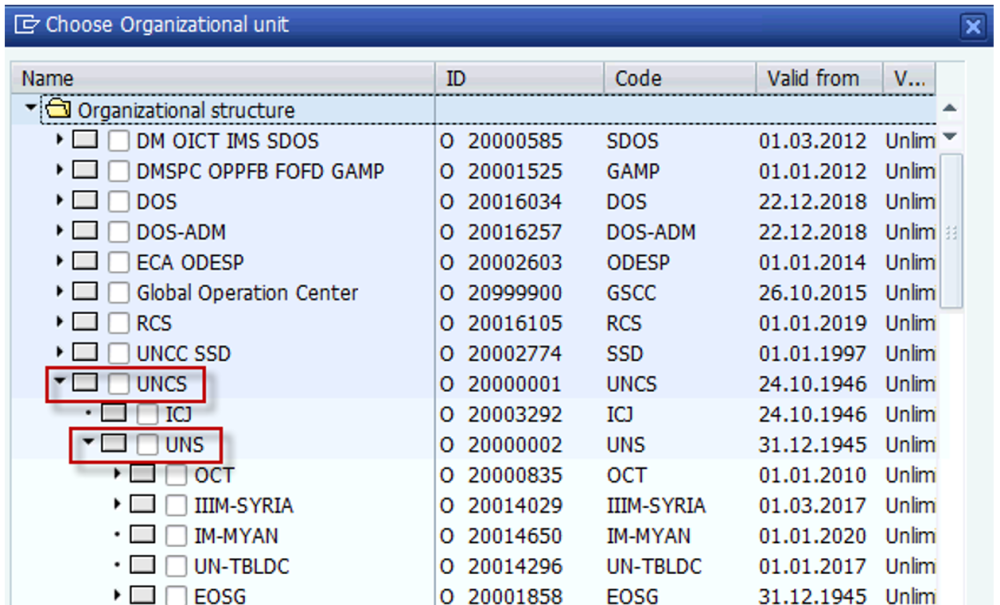Select the DOS checkbox
Screen dimensions: 1000x605
pos(119,201)
